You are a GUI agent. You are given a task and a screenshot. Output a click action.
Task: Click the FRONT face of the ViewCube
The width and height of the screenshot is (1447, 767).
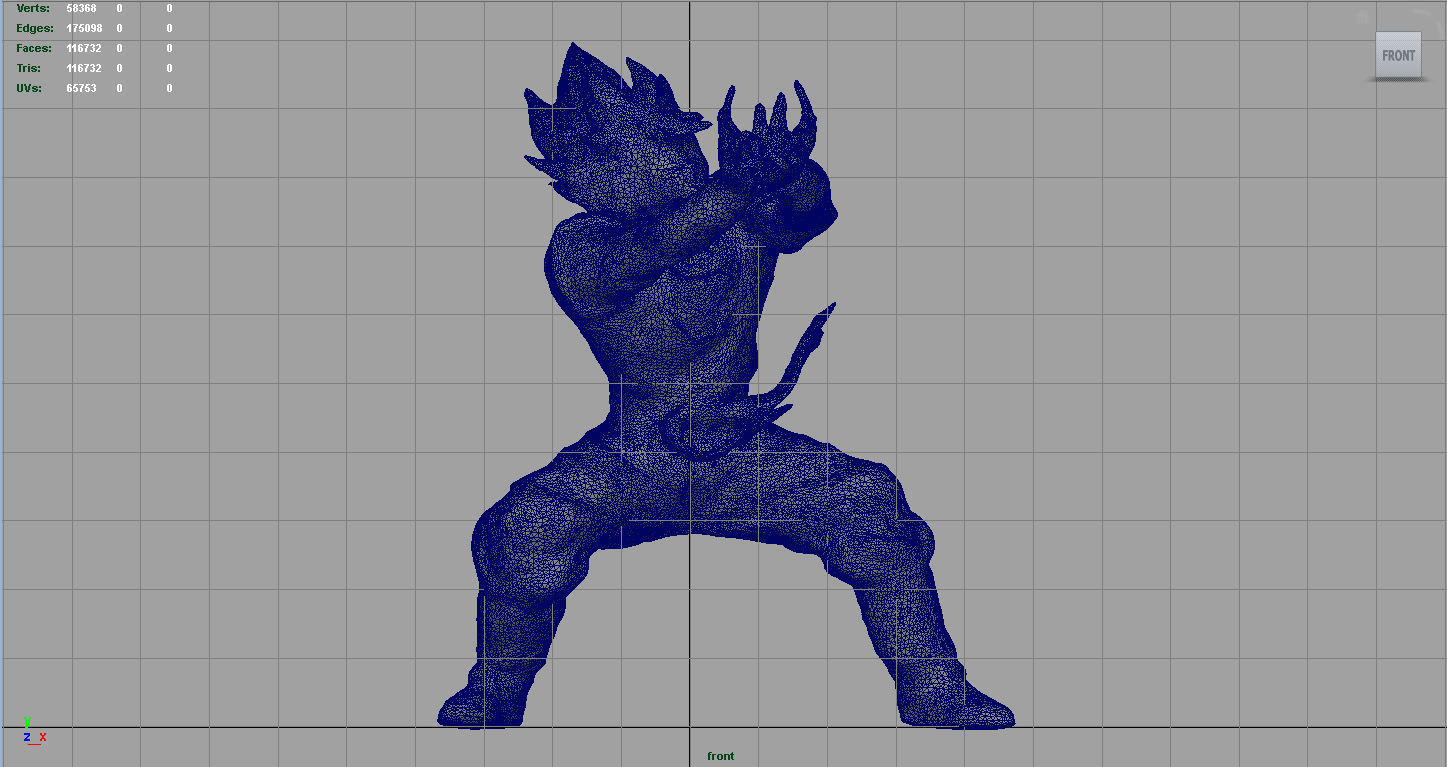1398,56
